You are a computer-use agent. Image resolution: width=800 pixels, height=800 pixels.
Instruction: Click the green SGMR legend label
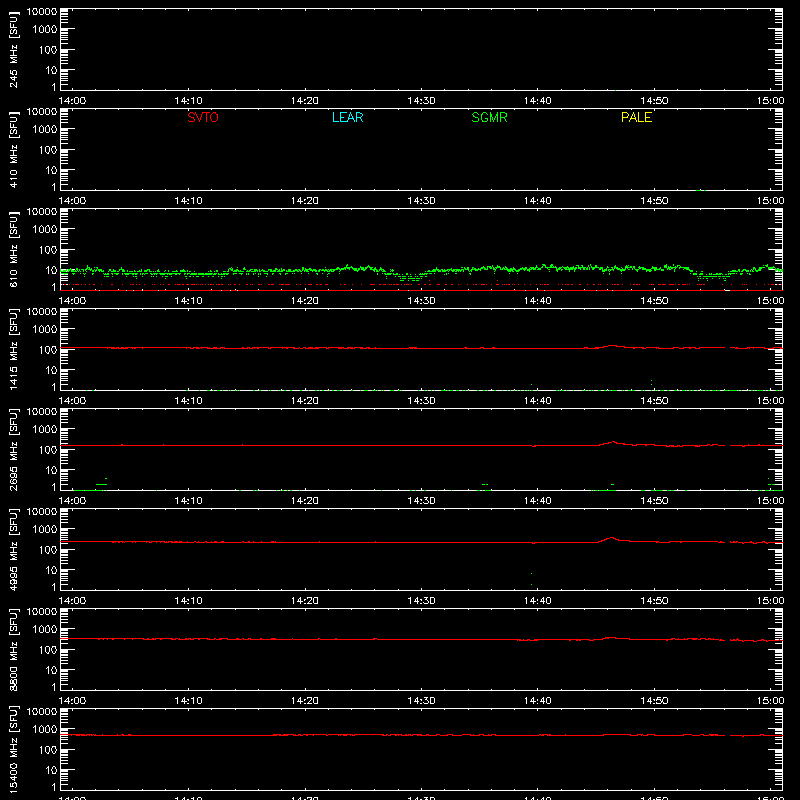[x=489, y=117]
